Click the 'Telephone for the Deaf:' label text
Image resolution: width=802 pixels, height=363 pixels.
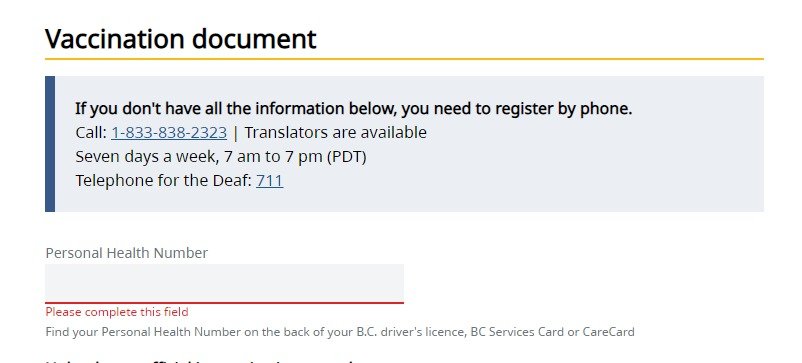click(x=164, y=180)
